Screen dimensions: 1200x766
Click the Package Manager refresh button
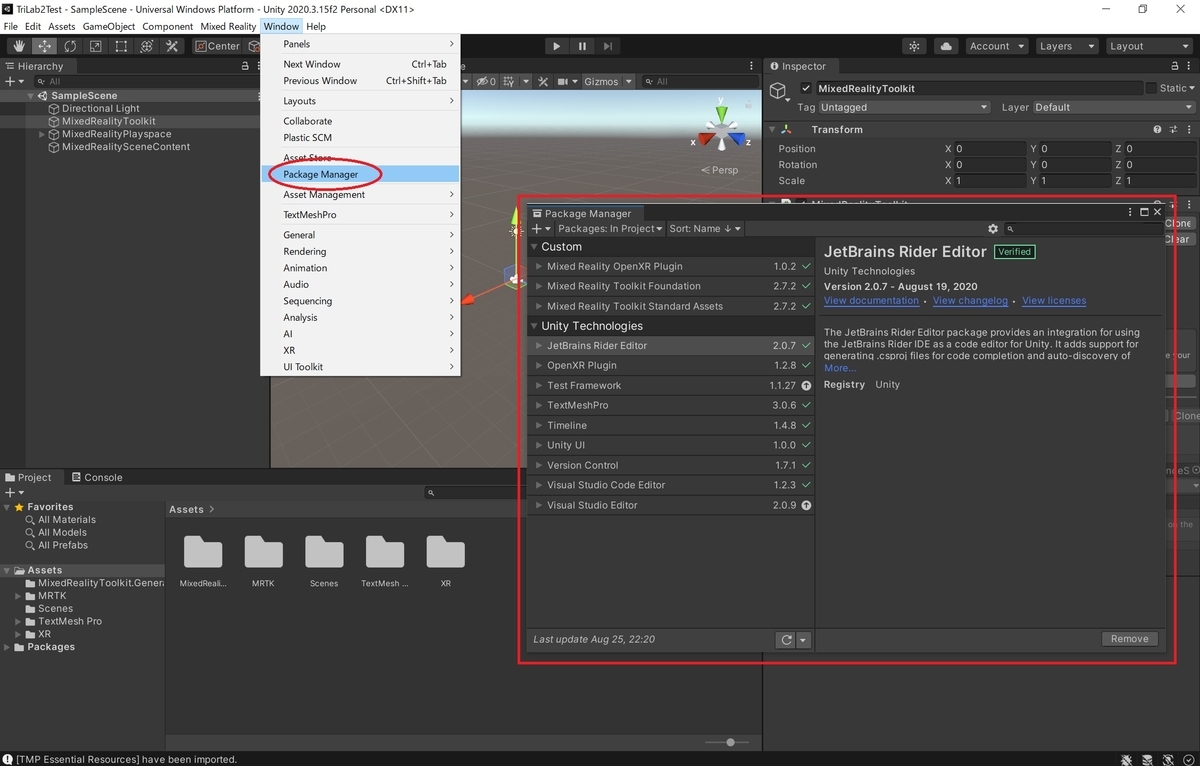[786, 640]
